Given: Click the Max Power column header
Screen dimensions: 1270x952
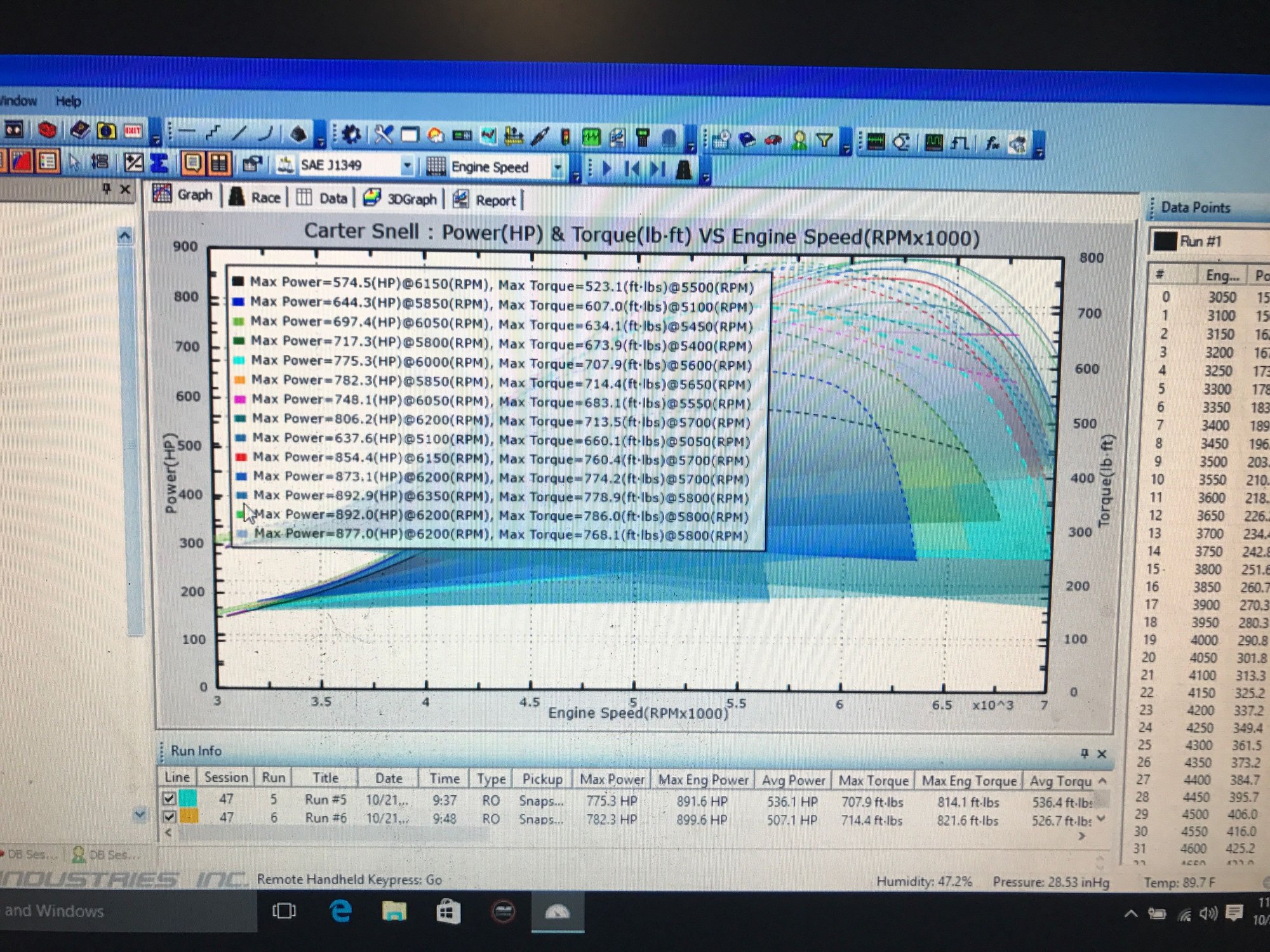Looking at the screenshot, I should pos(612,779).
